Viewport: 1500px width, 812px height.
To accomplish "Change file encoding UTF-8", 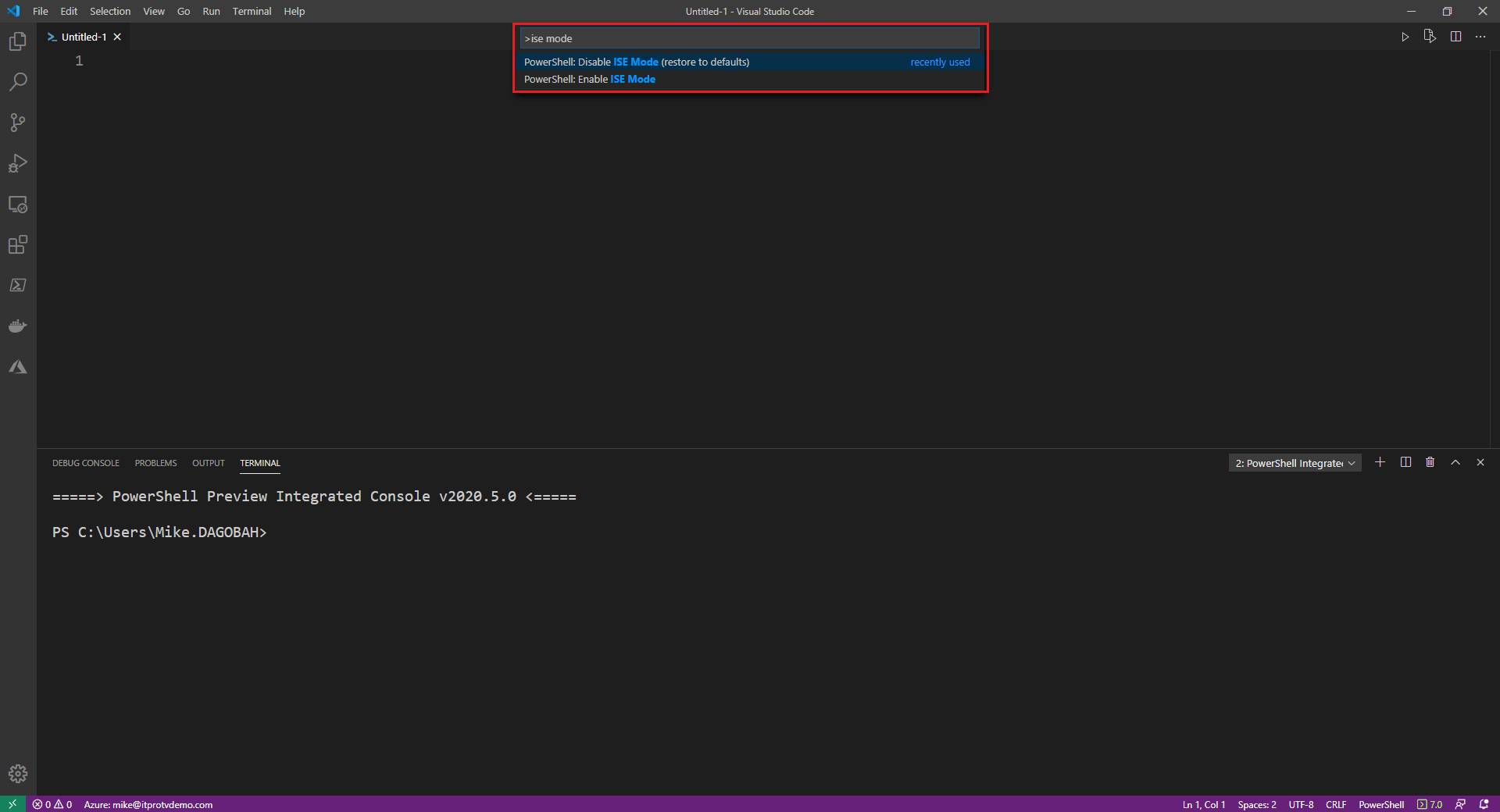I will point(1302,804).
